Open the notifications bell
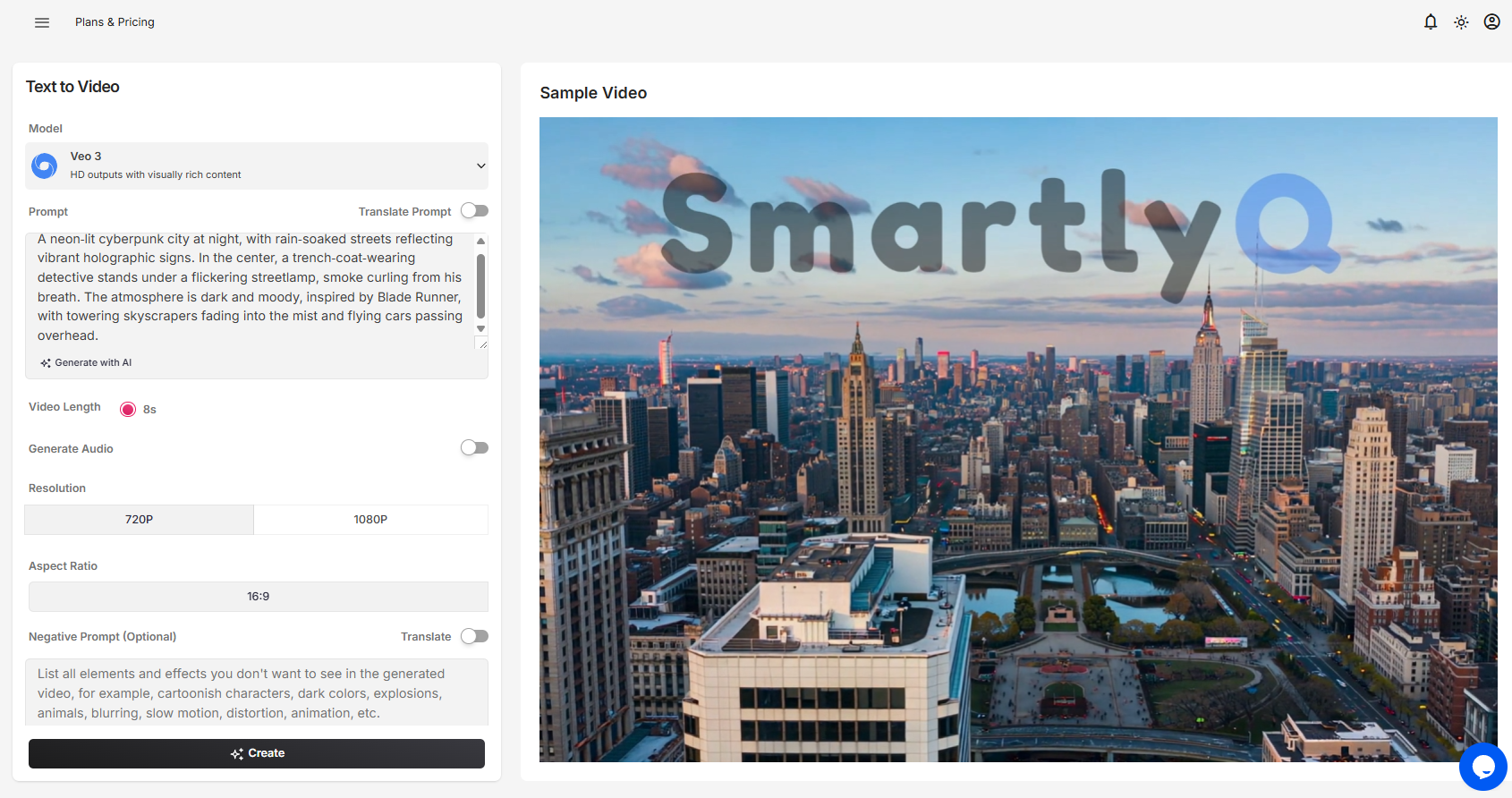1512x798 pixels. point(1431,22)
